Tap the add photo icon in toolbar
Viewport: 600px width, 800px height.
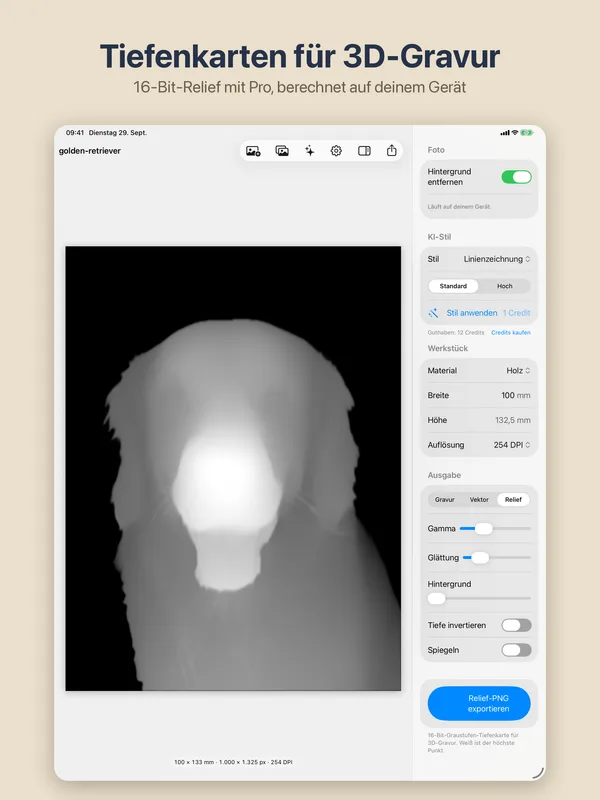coord(253,151)
